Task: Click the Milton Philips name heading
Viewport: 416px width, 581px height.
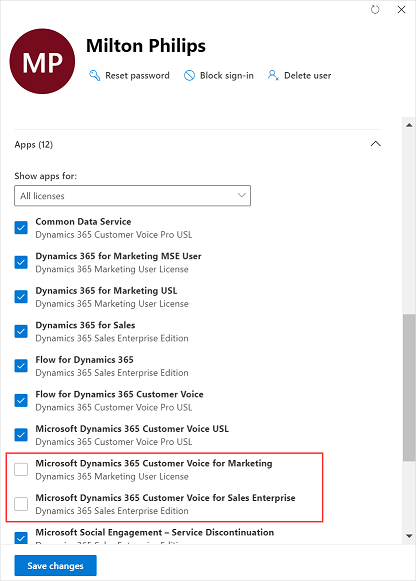Action: coord(146,46)
